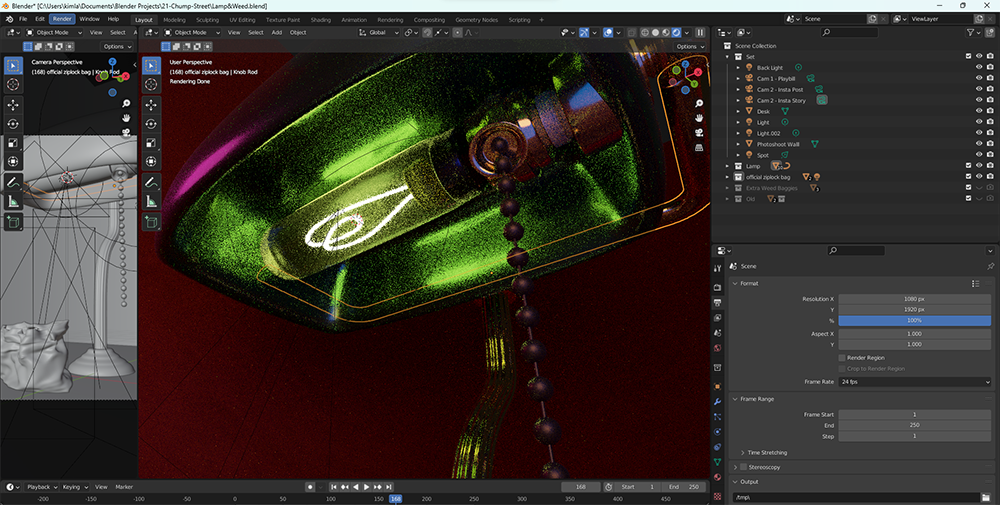Toggle Extra Weed Baggies collection checkbox
The height and width of the screenshot is (505, 1000).
point(968,187)
